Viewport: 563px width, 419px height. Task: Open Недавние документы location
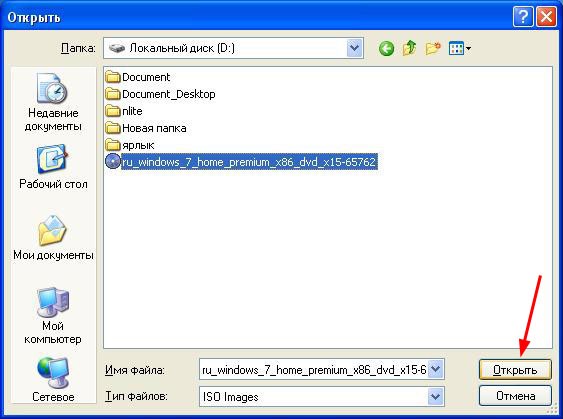coord(53,103)
